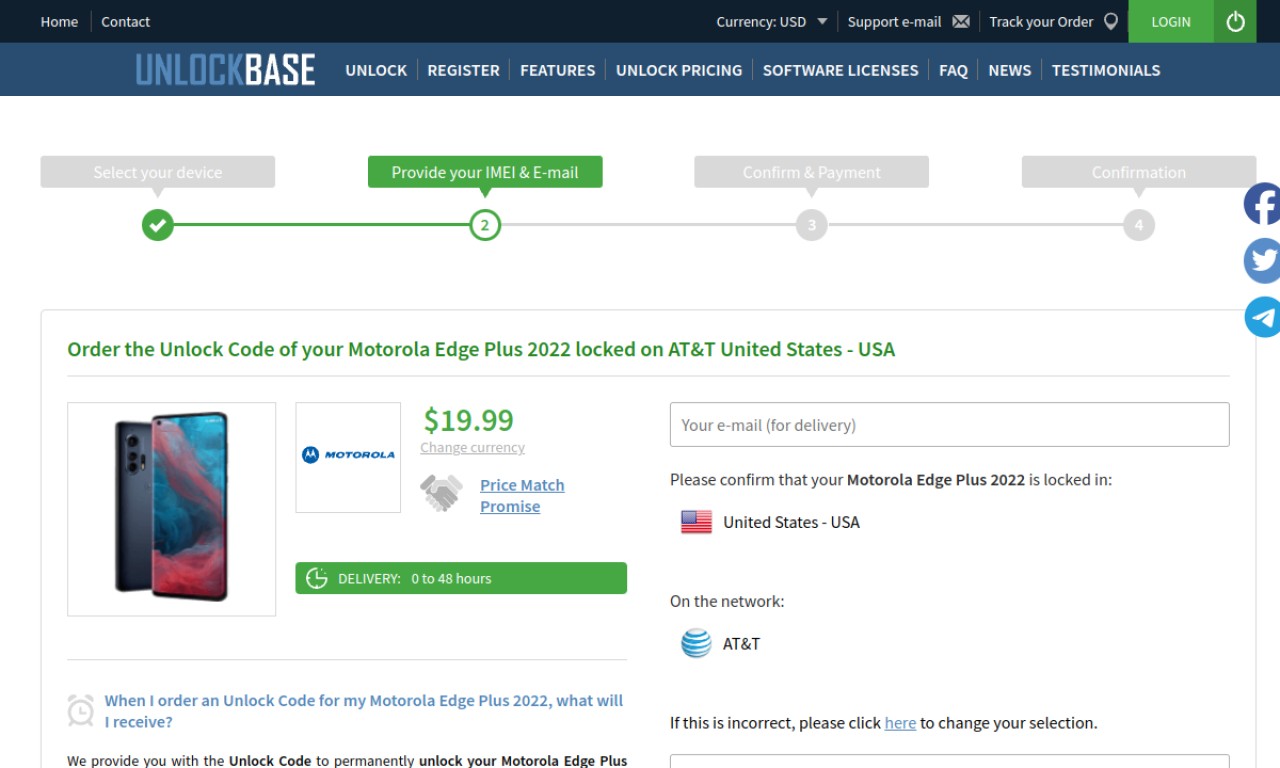
Task: Click the 'Order the Unlock Code' page heading
Action: (x=481, y=349)
